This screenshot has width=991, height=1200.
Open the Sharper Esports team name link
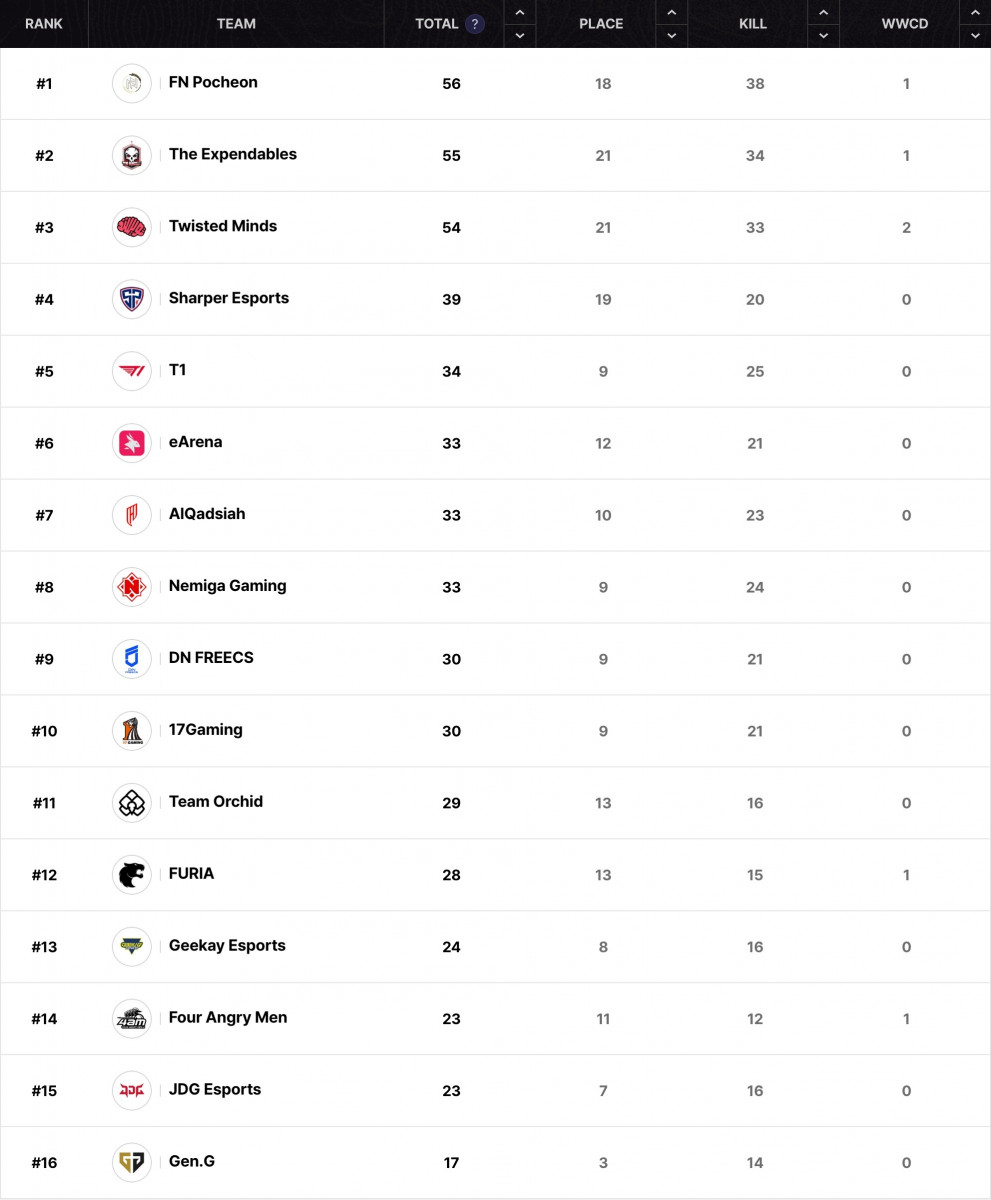pyautogui.click(x=229, y=298)
